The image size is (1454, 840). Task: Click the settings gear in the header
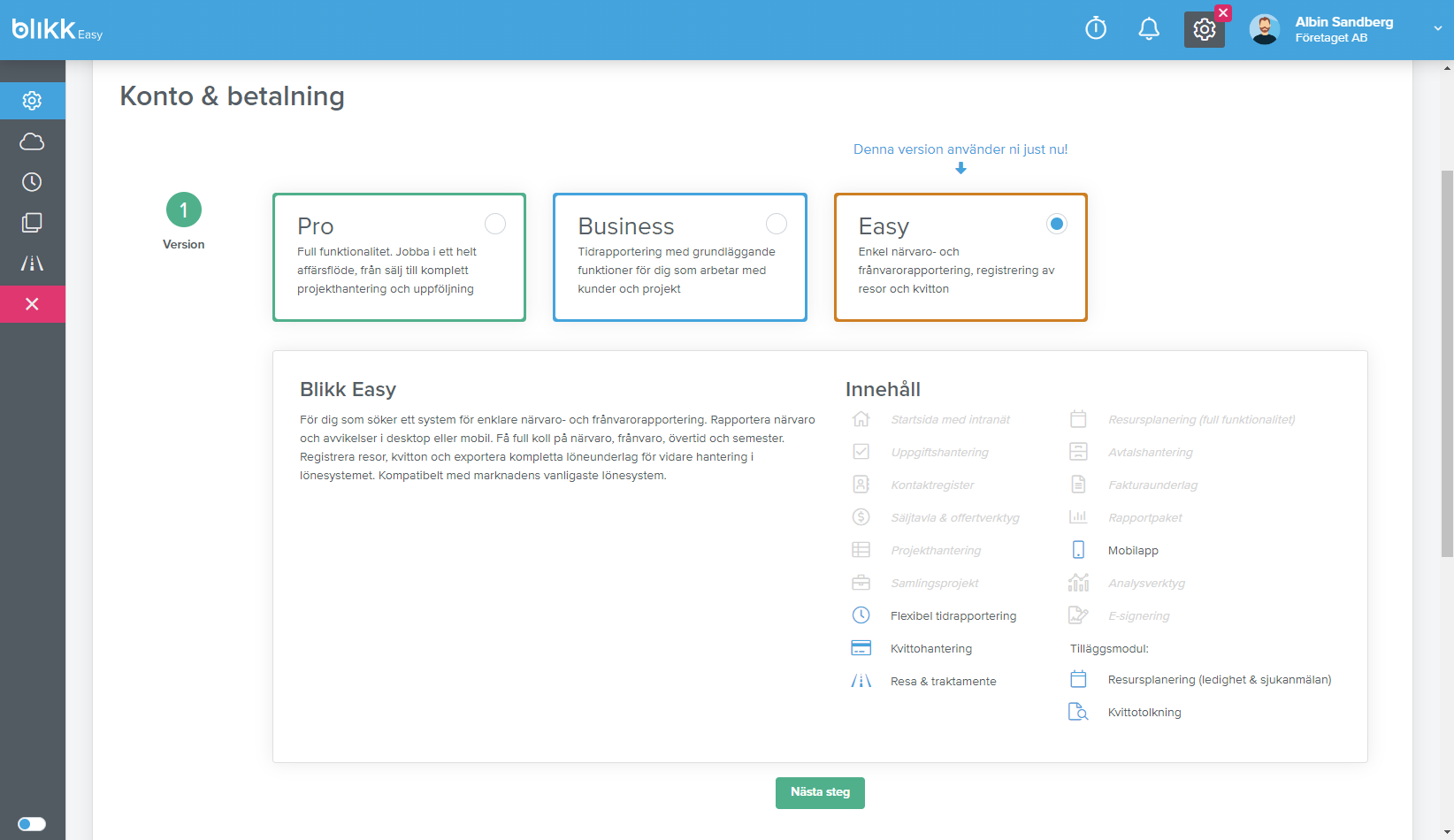point(1204,30)
